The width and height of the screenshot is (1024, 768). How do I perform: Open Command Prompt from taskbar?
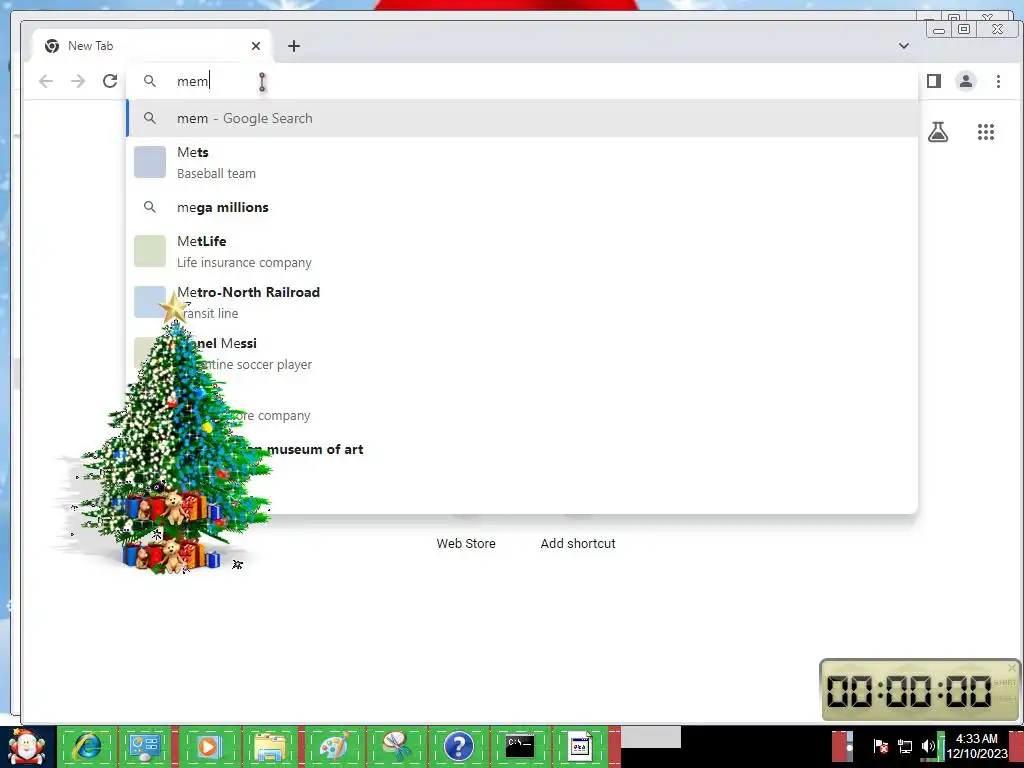(x=520, y=746)
